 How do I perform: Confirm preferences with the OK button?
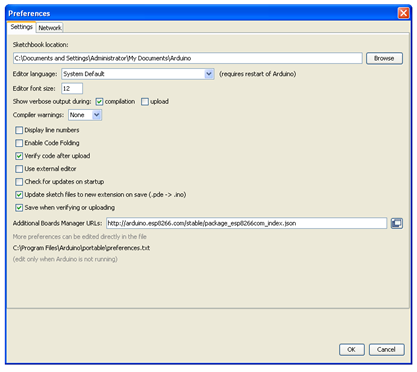[352, 350]
